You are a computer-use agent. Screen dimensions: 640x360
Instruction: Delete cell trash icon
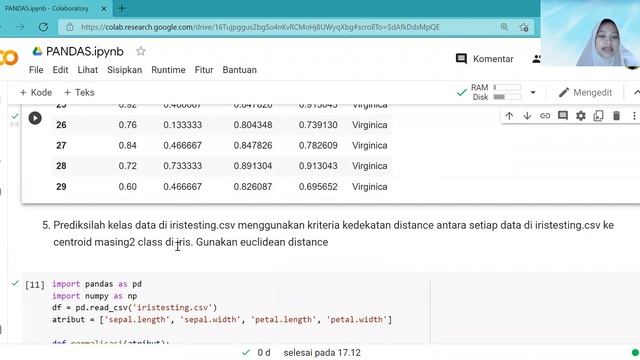coord(616,116)
